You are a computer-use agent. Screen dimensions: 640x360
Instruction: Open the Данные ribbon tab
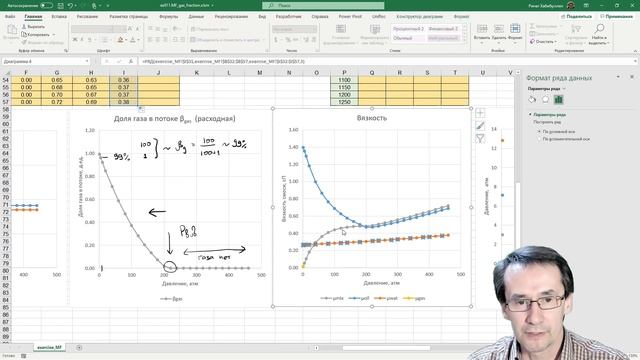[196, 16]
